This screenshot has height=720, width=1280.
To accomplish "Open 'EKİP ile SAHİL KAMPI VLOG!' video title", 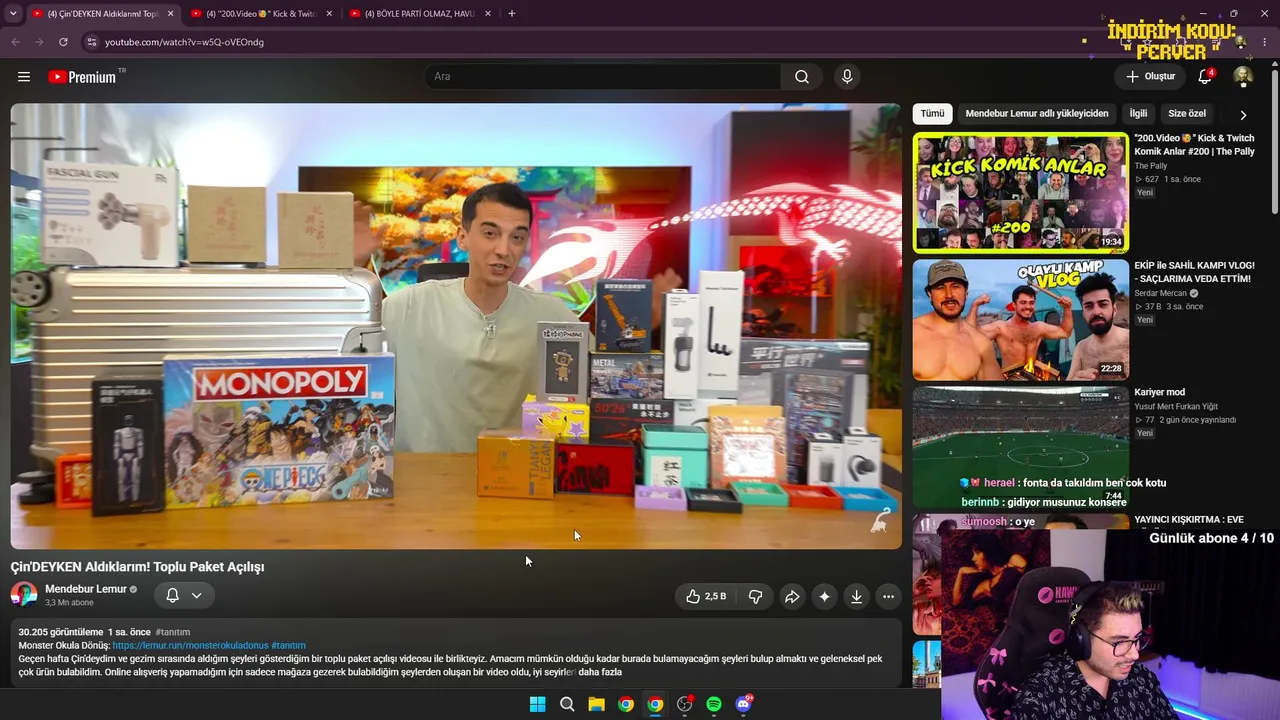I will (1194, 272).
